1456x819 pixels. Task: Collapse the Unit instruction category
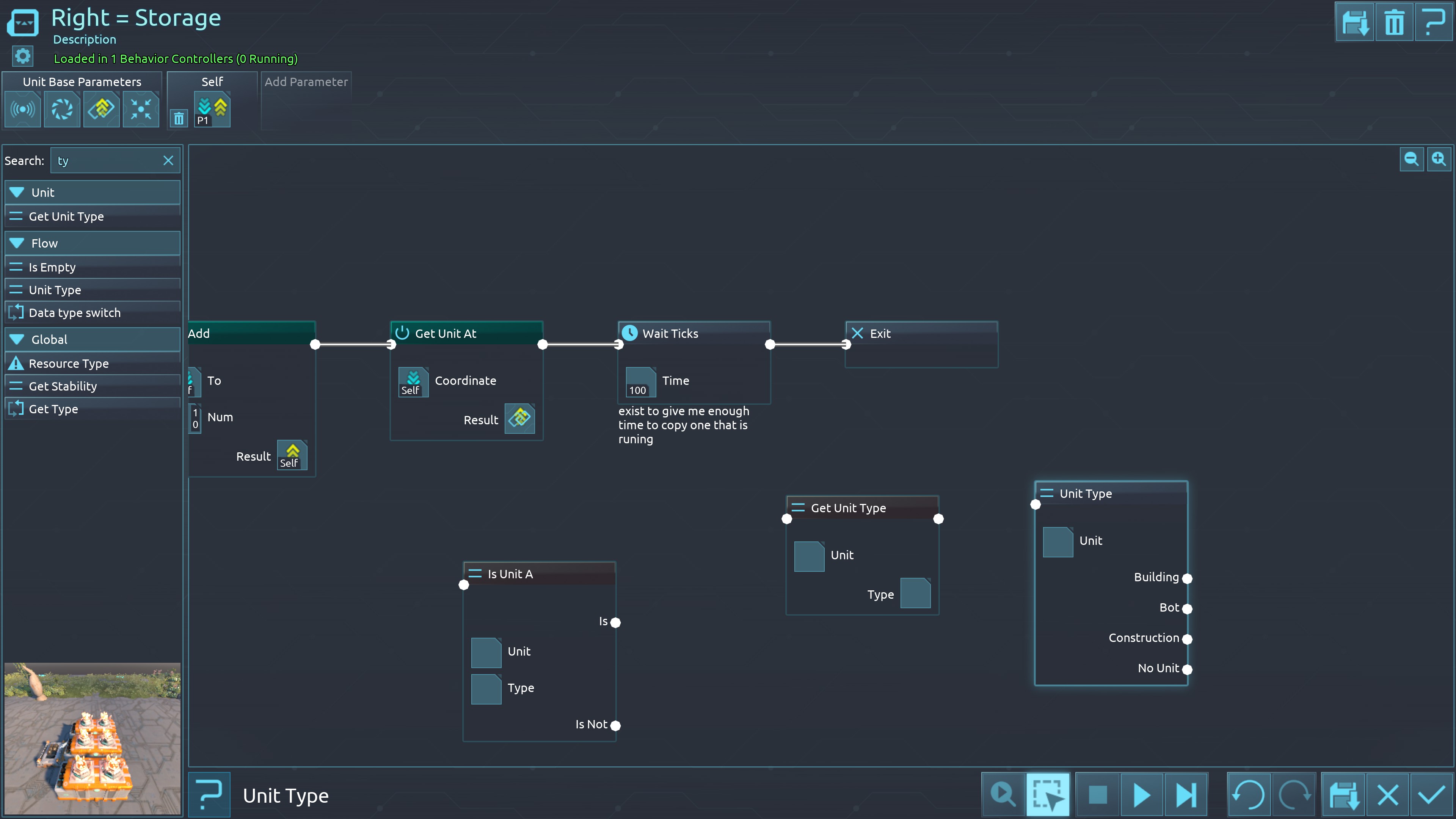tap(17, 192)
